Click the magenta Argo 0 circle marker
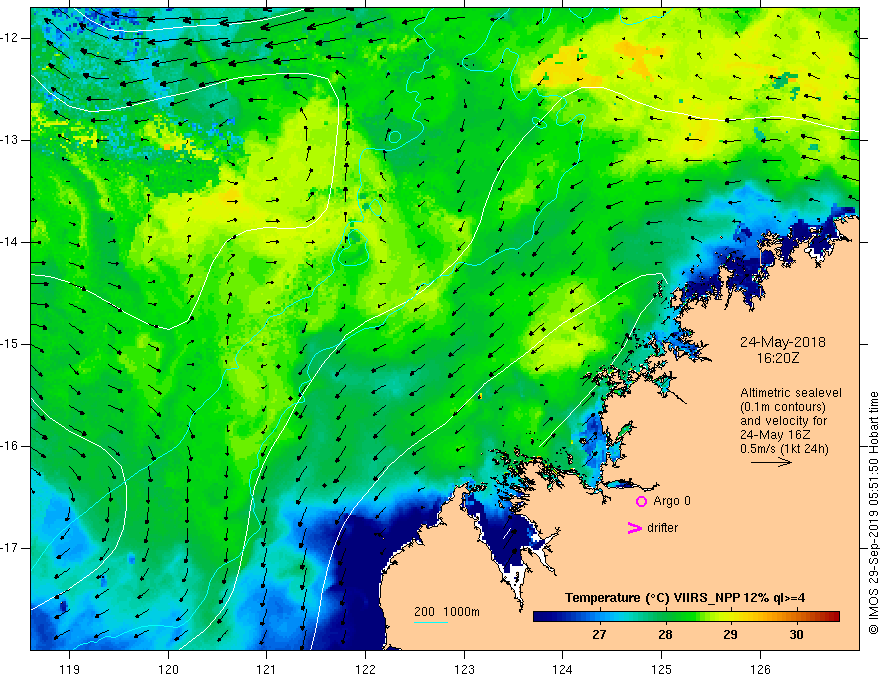The image size is (880, 680). (641, 502)
